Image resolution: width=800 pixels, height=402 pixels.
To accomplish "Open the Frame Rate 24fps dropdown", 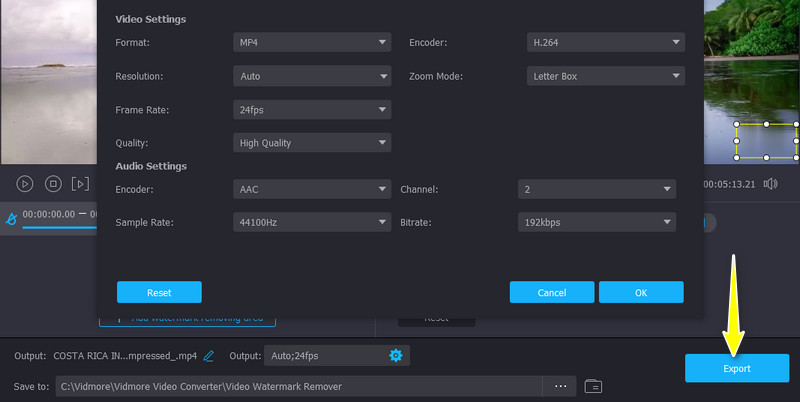I will click(311, 109).
